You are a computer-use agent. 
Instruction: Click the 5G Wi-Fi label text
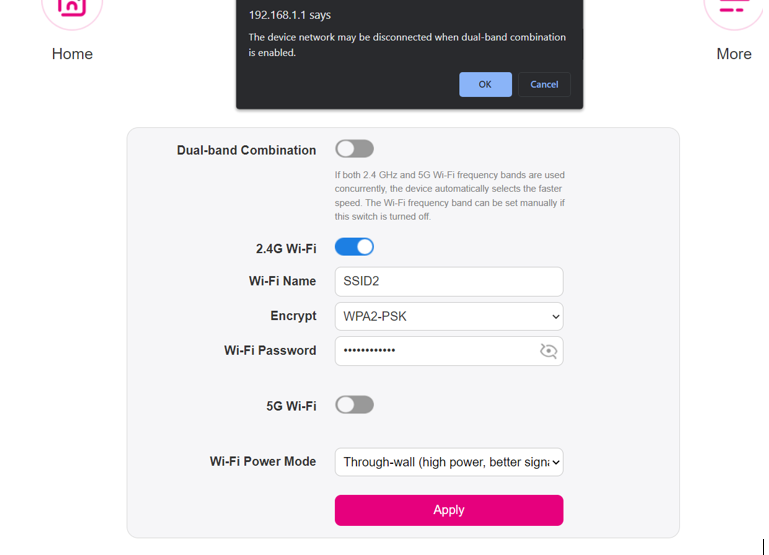[291, 406]
